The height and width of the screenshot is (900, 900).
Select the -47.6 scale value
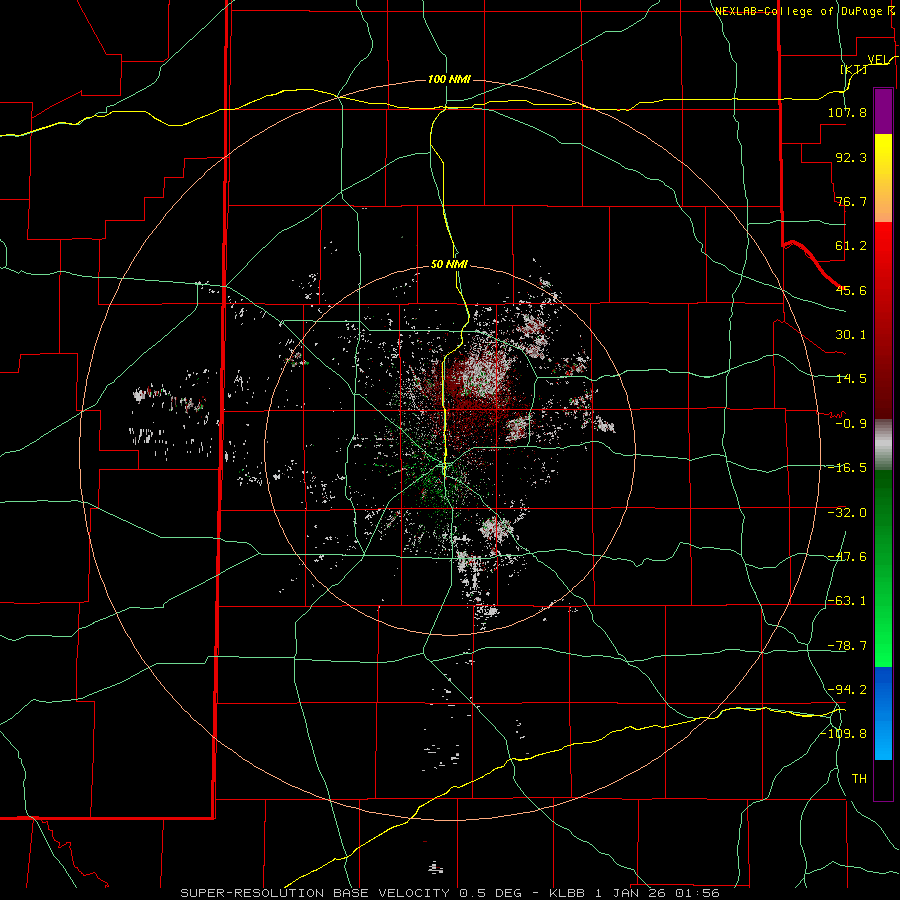click(847, 557)
